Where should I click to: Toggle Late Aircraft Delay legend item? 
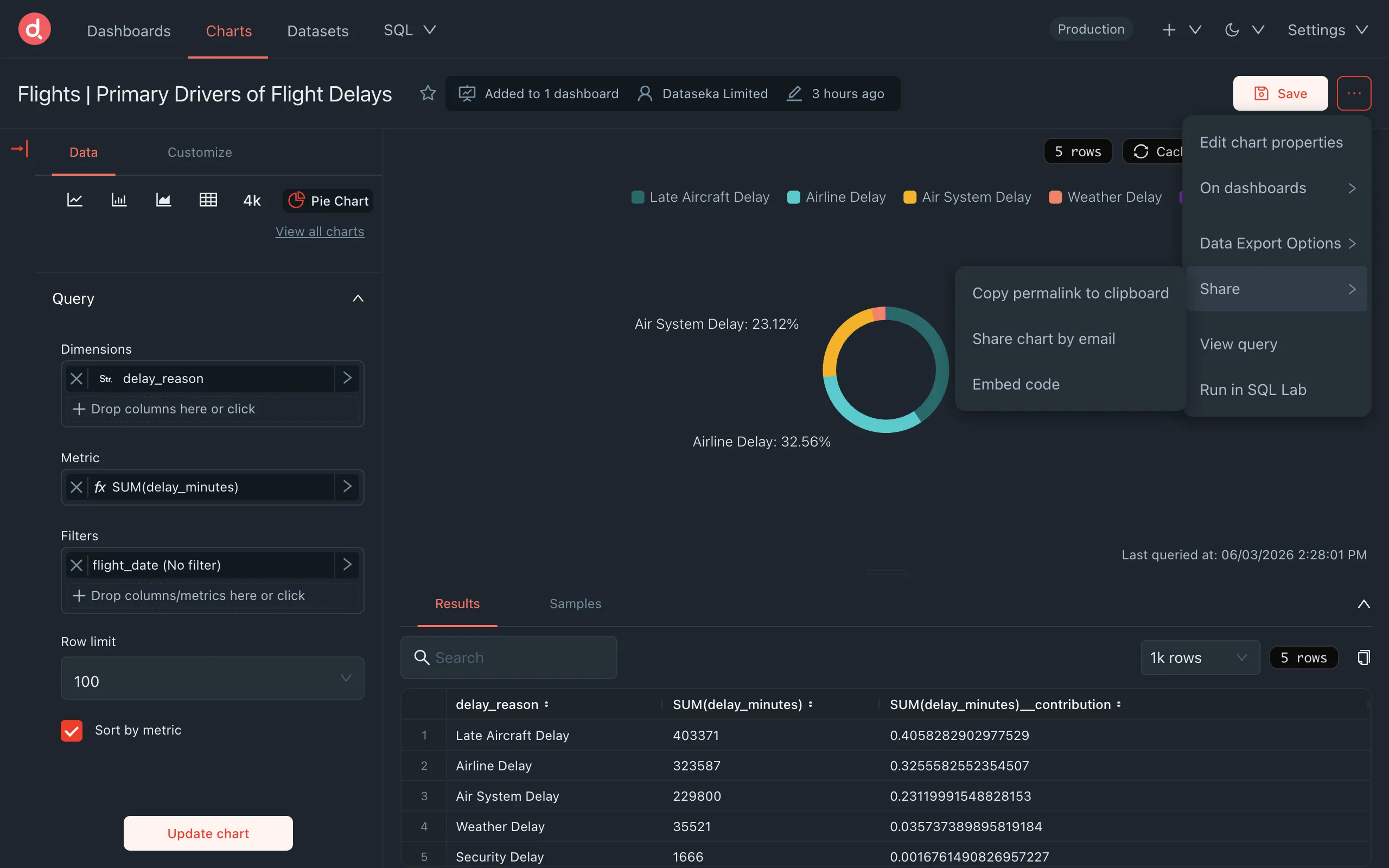pos(700,197)
